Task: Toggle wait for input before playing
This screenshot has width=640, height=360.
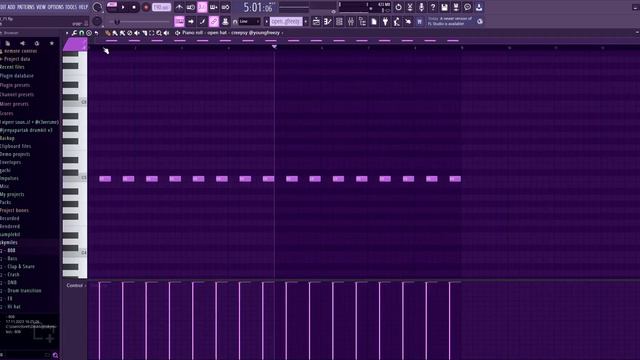Action: tap(191, 7)
